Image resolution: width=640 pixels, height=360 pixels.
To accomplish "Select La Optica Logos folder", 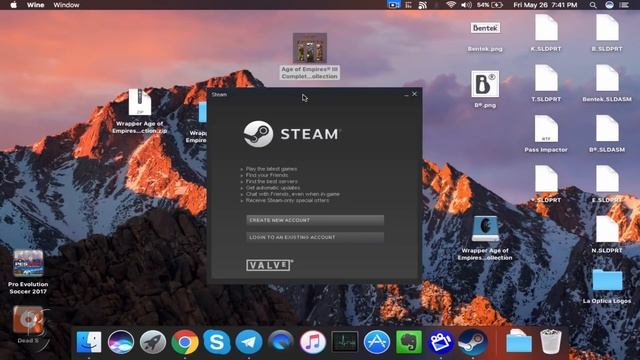I will pos(607,286).
